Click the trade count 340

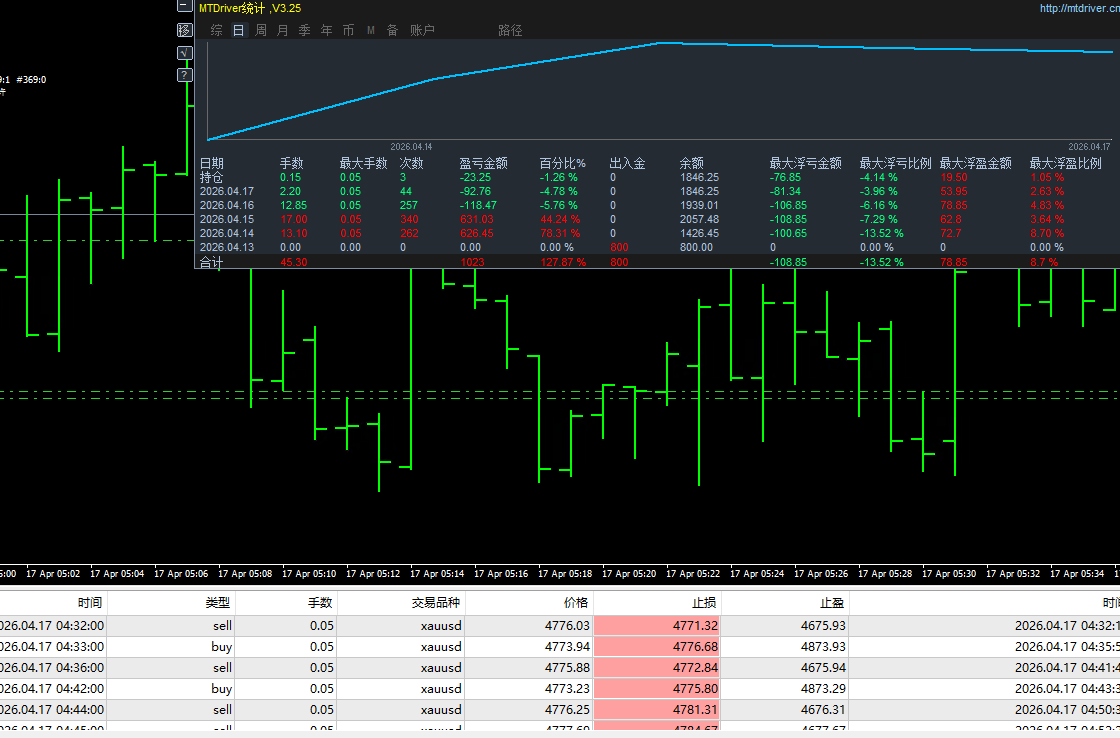pyautogui.click(x=409, y=219)
